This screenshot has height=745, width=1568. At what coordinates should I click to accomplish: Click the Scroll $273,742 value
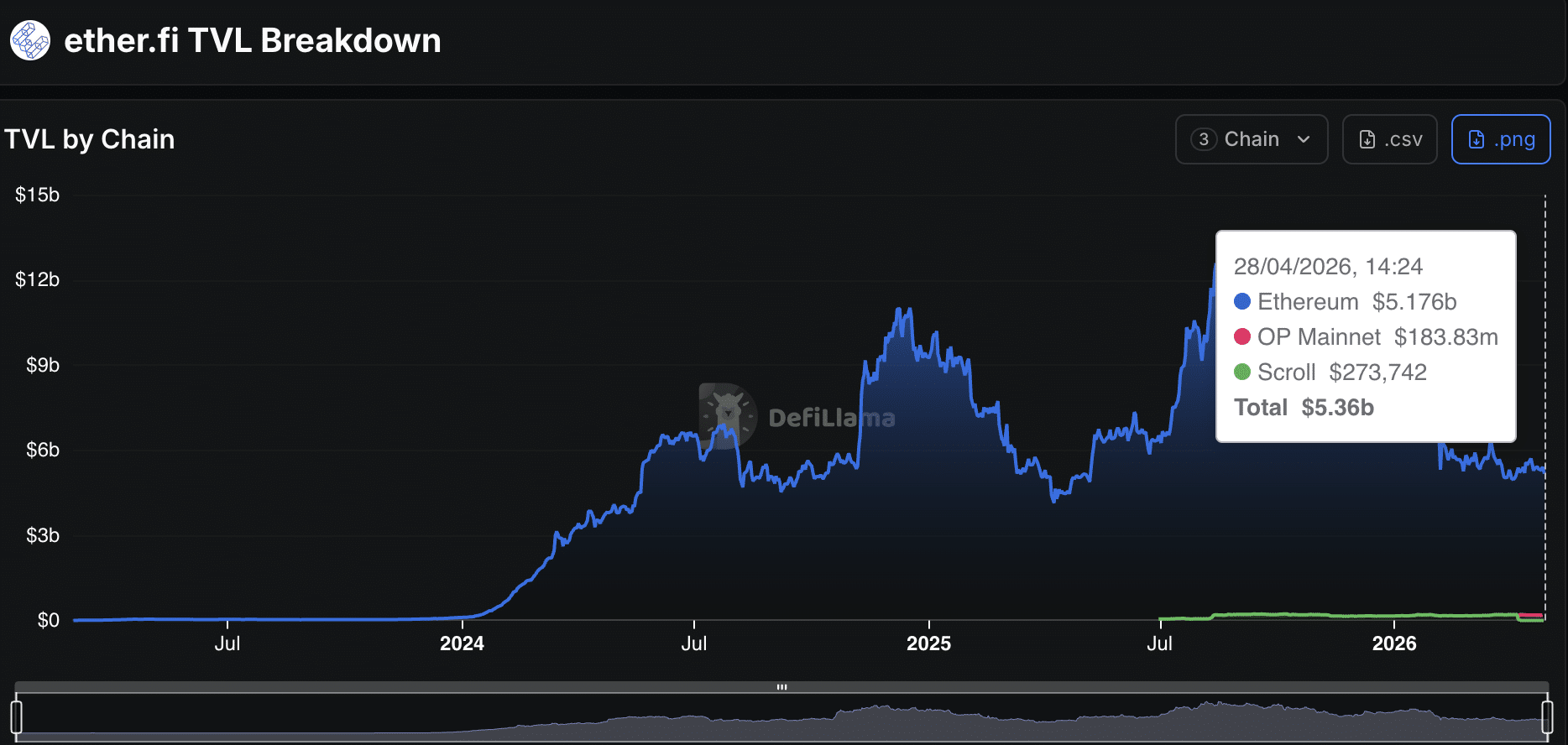point(1378,372)
